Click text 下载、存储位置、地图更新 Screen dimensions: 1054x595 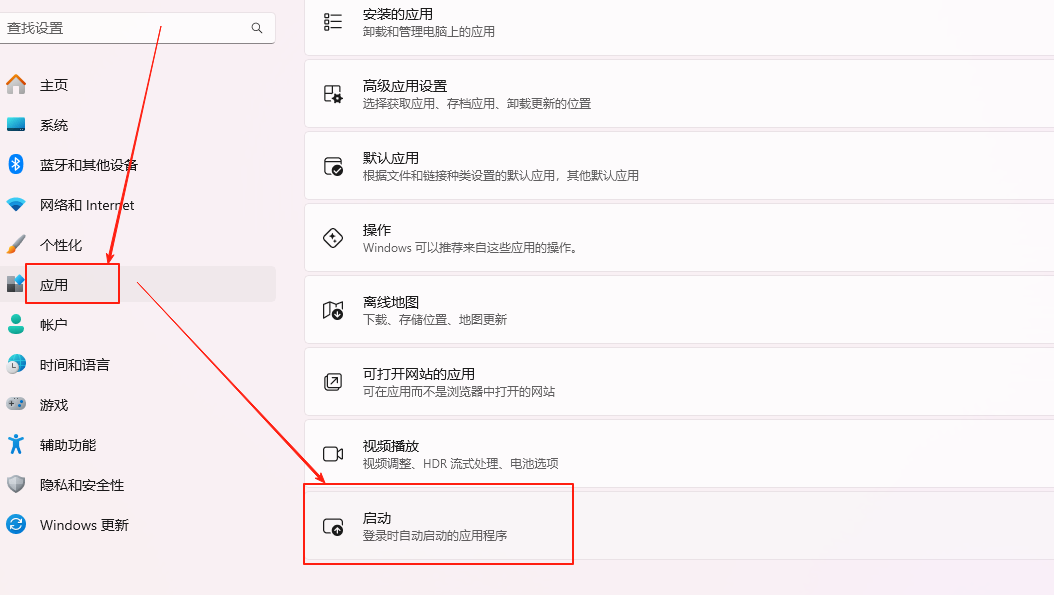(435, 319)
